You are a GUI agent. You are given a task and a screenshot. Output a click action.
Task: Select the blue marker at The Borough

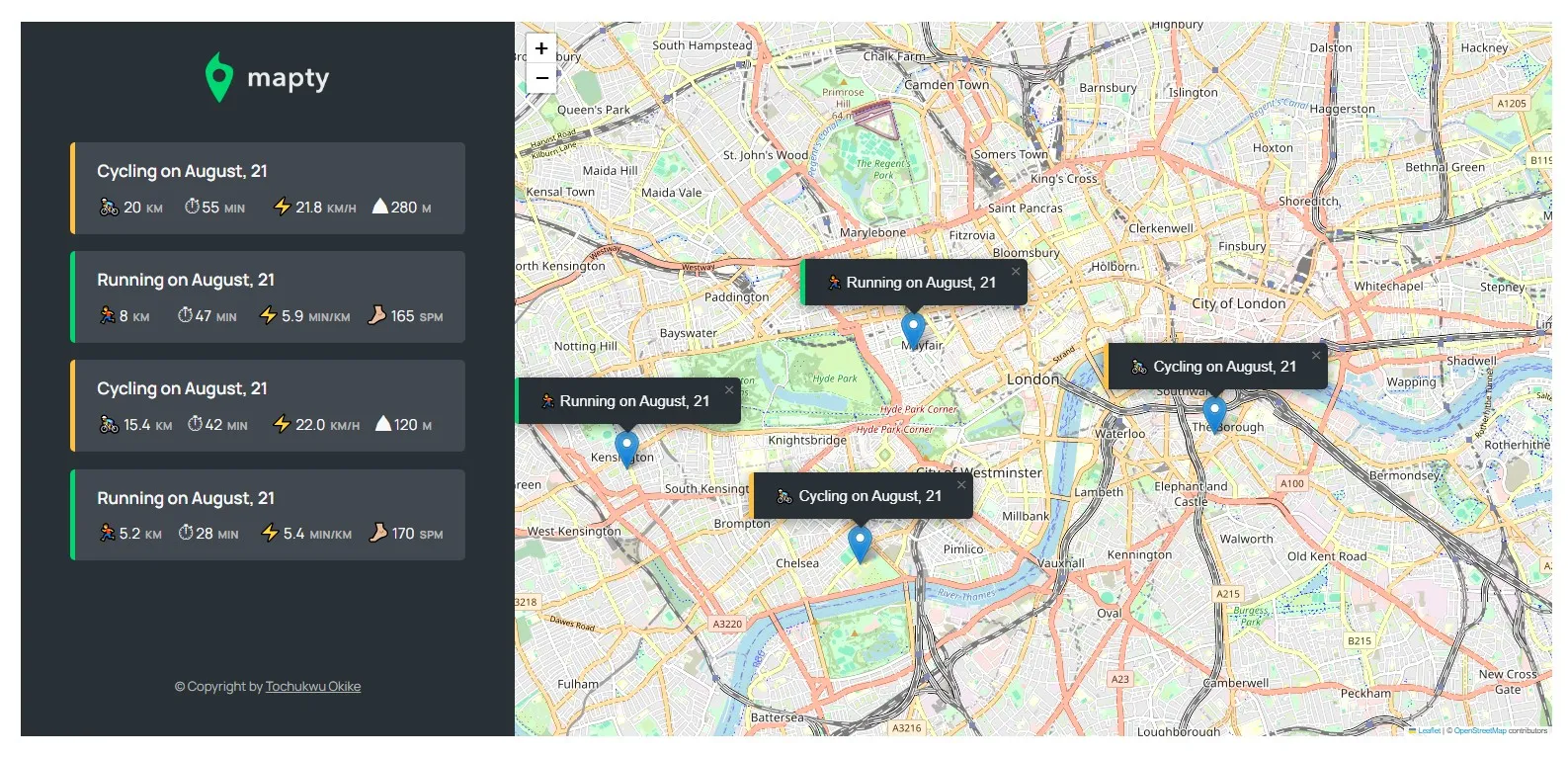coord(1214,413)
